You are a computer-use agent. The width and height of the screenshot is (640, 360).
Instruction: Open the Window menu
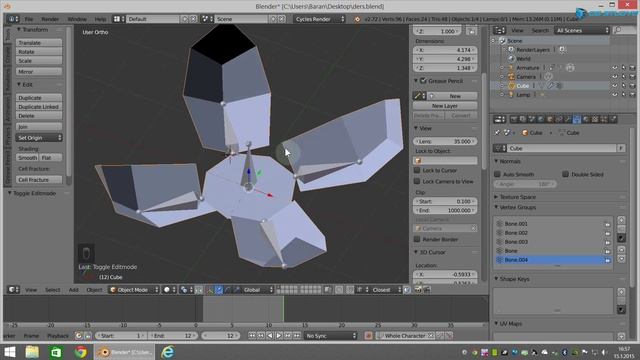coord(77,19)
